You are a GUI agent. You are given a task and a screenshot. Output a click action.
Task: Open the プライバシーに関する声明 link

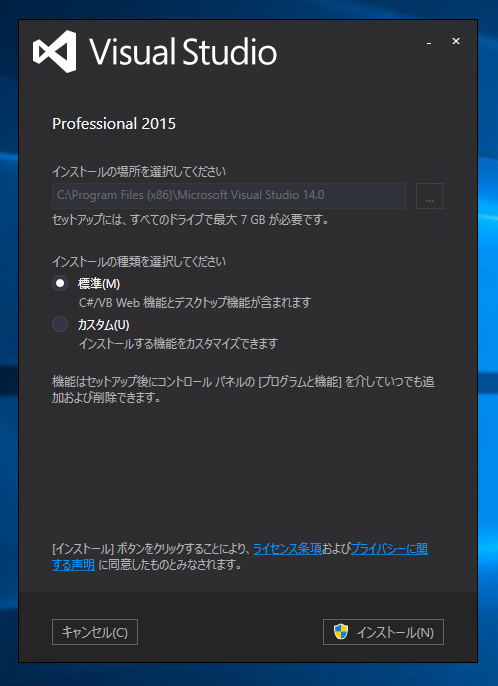(389, 549)
